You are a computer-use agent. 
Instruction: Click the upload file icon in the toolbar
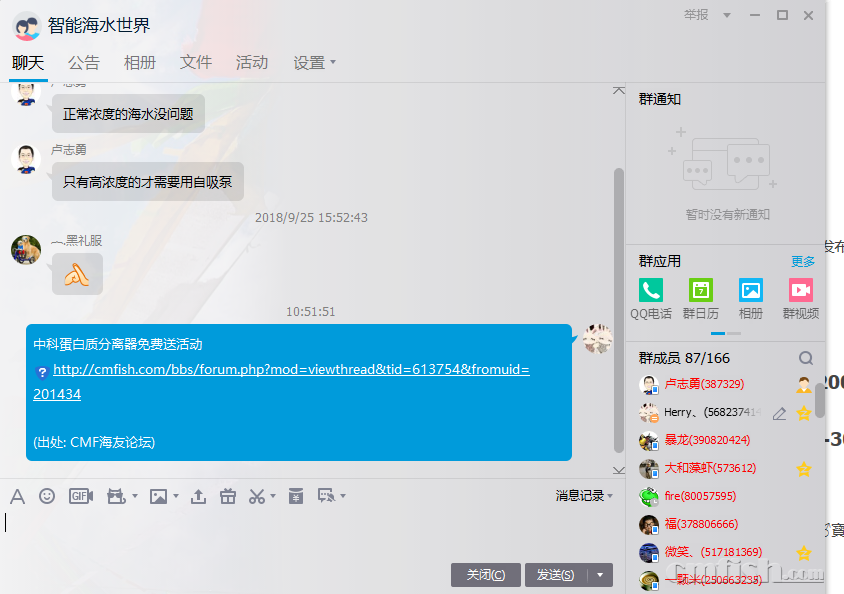pos(198,496)
